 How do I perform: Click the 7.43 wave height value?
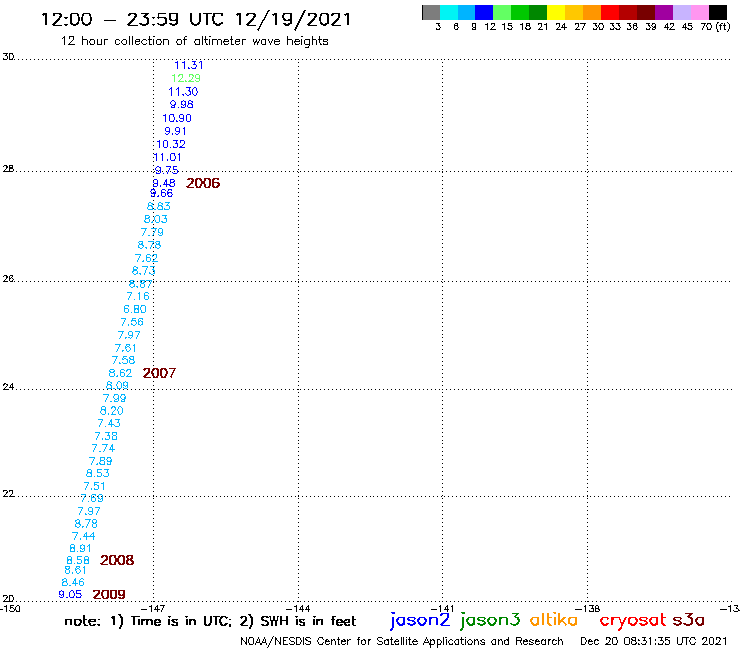[109, 423]
